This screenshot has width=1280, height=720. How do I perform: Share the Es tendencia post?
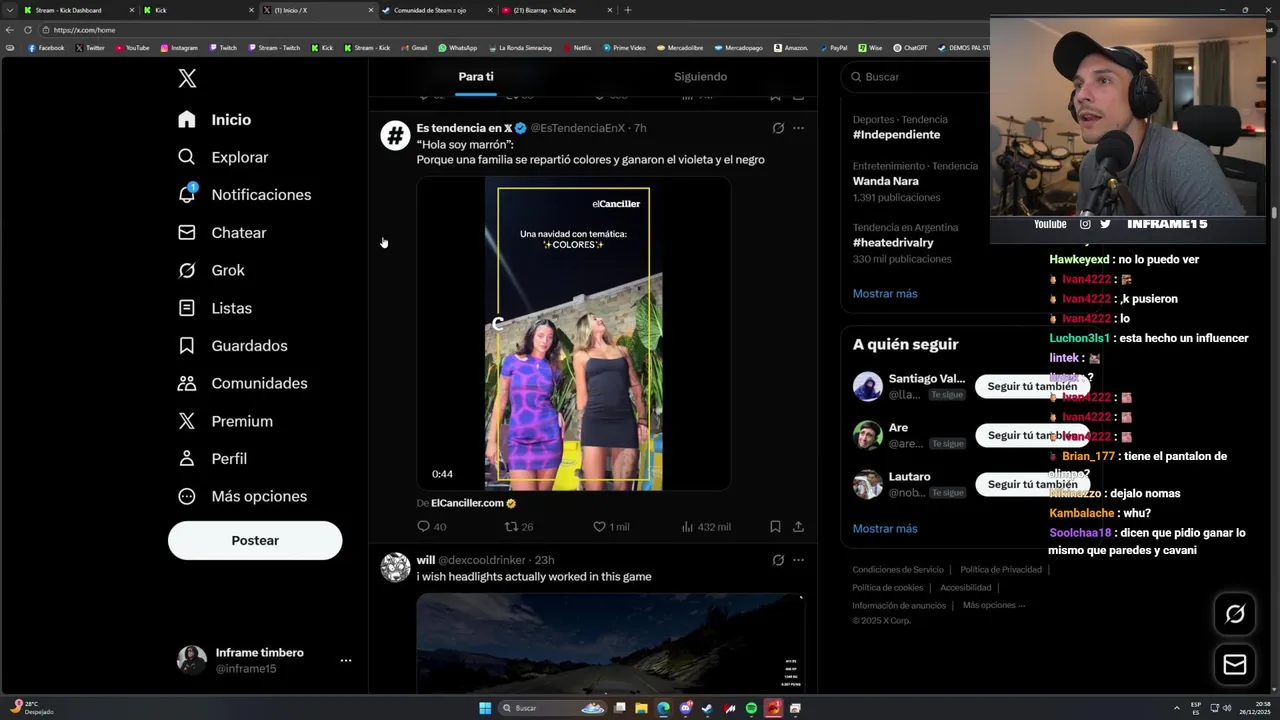pyautogui.click(x=798, y=526)
